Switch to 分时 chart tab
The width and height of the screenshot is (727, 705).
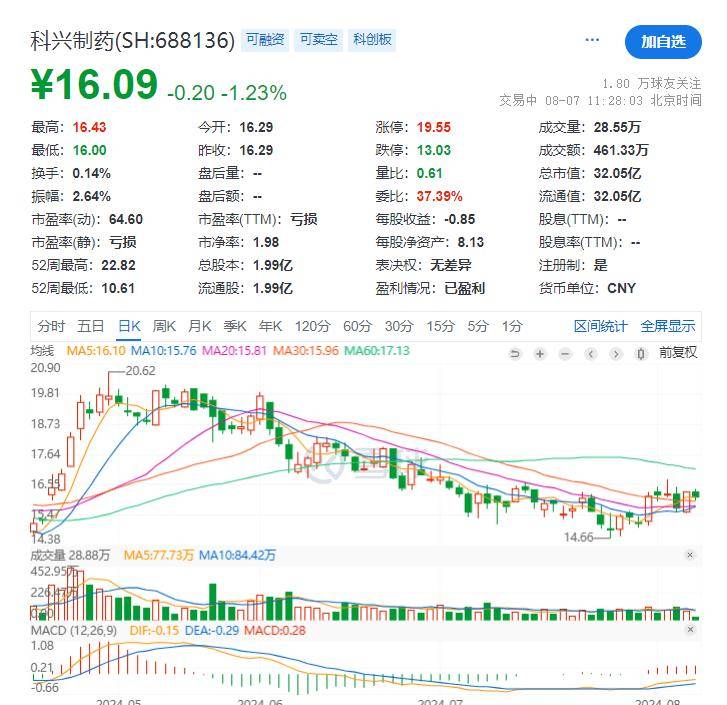(x=51, y=326)
